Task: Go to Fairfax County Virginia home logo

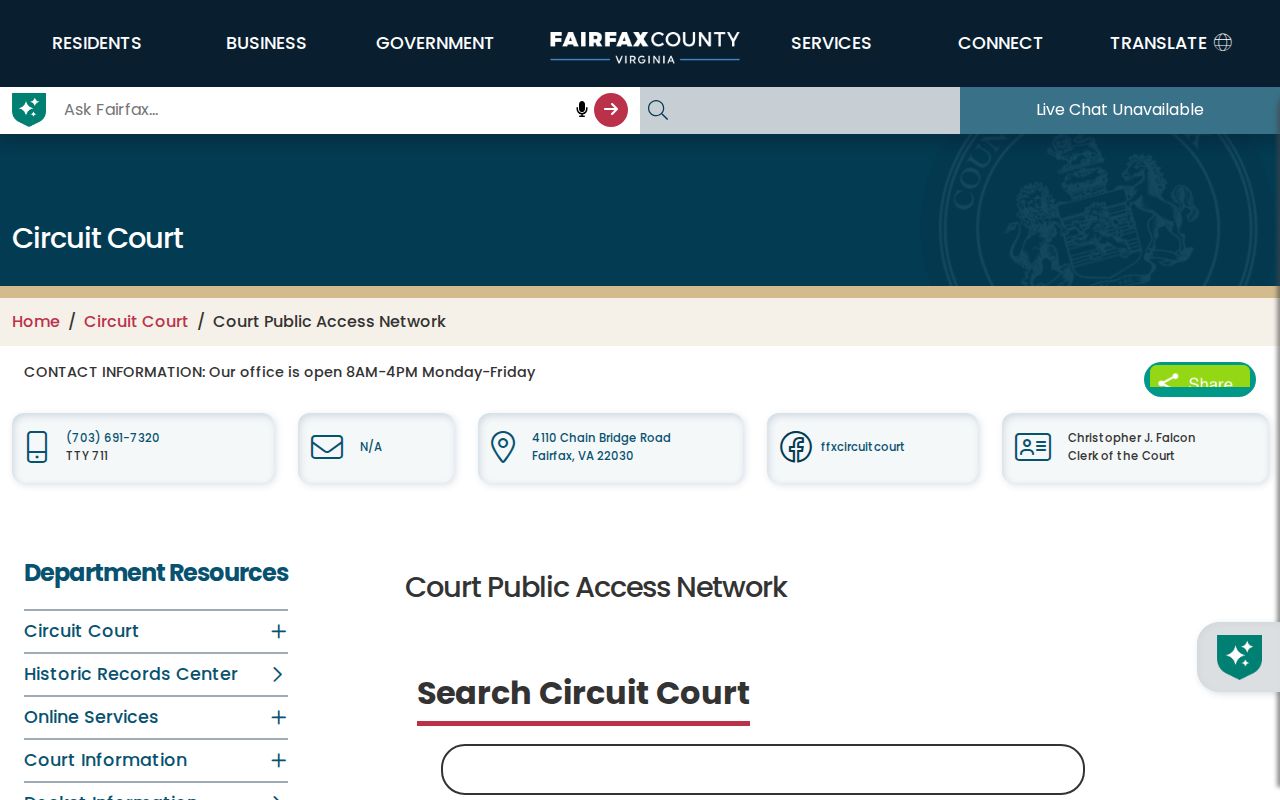Action: click(x=645, y=46)
